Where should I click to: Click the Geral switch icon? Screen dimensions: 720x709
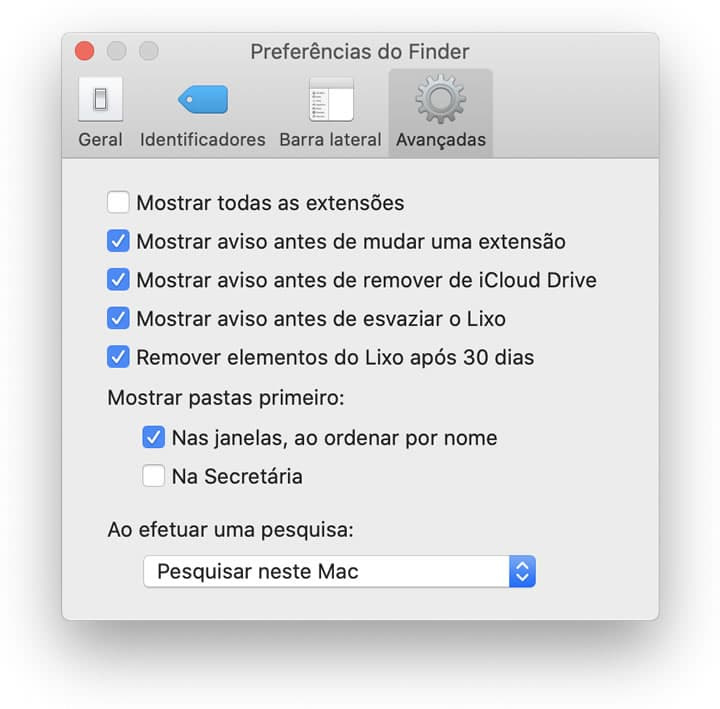pyautogui.click(x=100, y=99)
